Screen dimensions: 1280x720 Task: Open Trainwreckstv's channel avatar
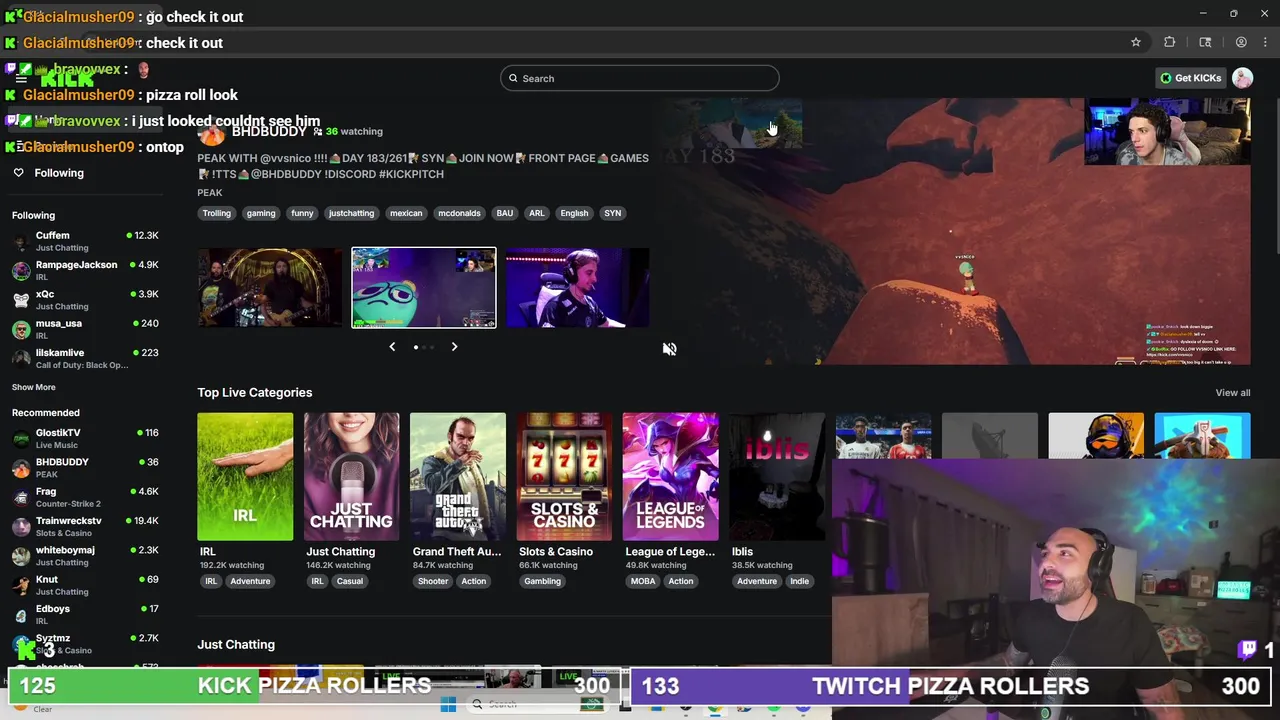point(21,526)
